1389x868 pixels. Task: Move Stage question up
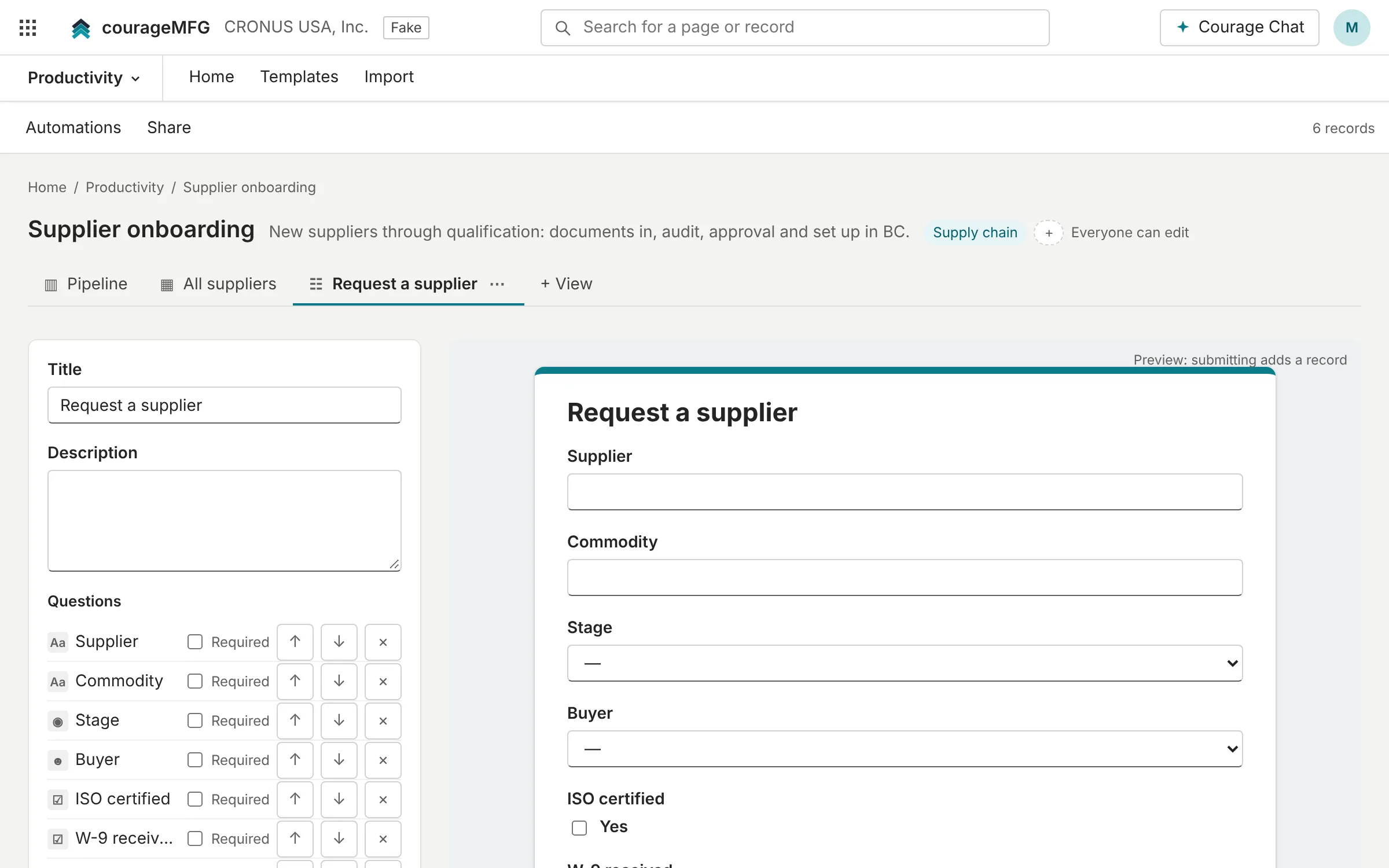295,720
